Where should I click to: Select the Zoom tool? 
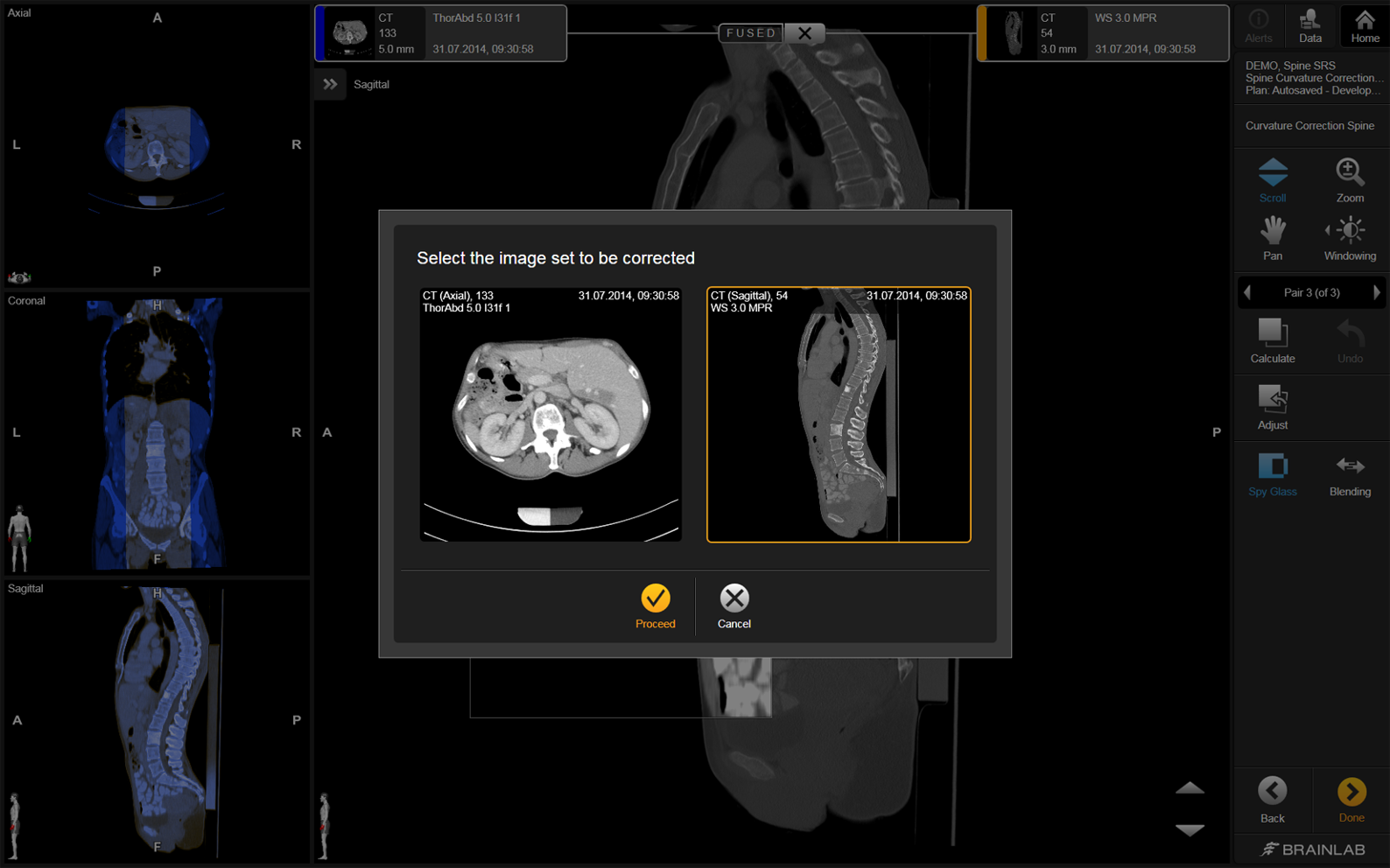point(1349,180)
